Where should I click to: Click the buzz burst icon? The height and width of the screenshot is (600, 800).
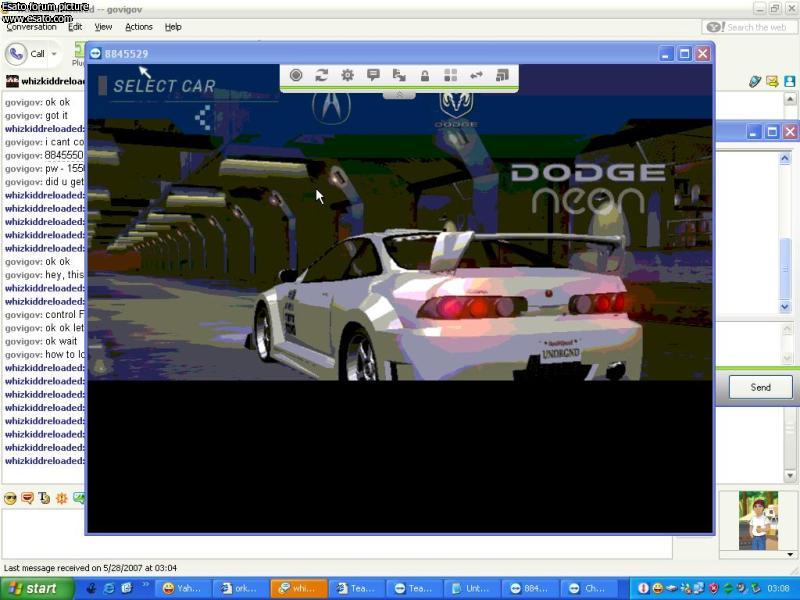pyautogui.click(x=62, y=498)
